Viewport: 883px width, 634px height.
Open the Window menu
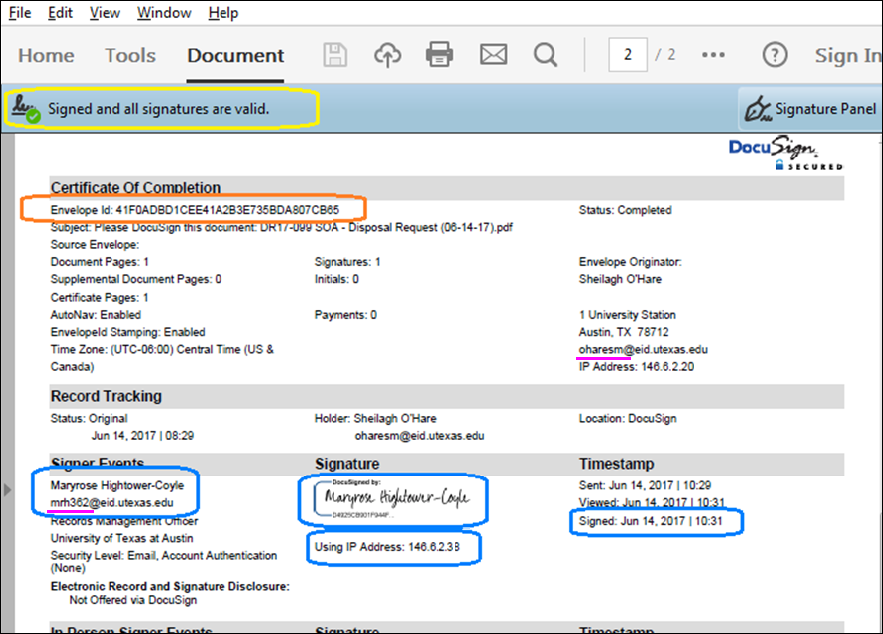164,13
